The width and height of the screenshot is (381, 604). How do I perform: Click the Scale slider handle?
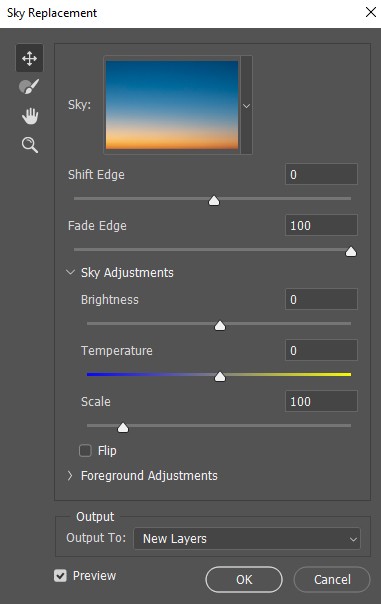(x=123, y=427)
